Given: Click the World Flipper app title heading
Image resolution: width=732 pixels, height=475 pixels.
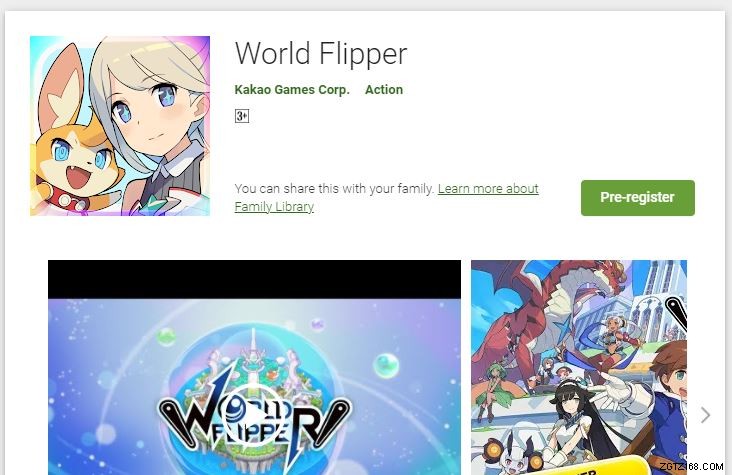Looking at the screenshot, I should (x=321, y=53).
